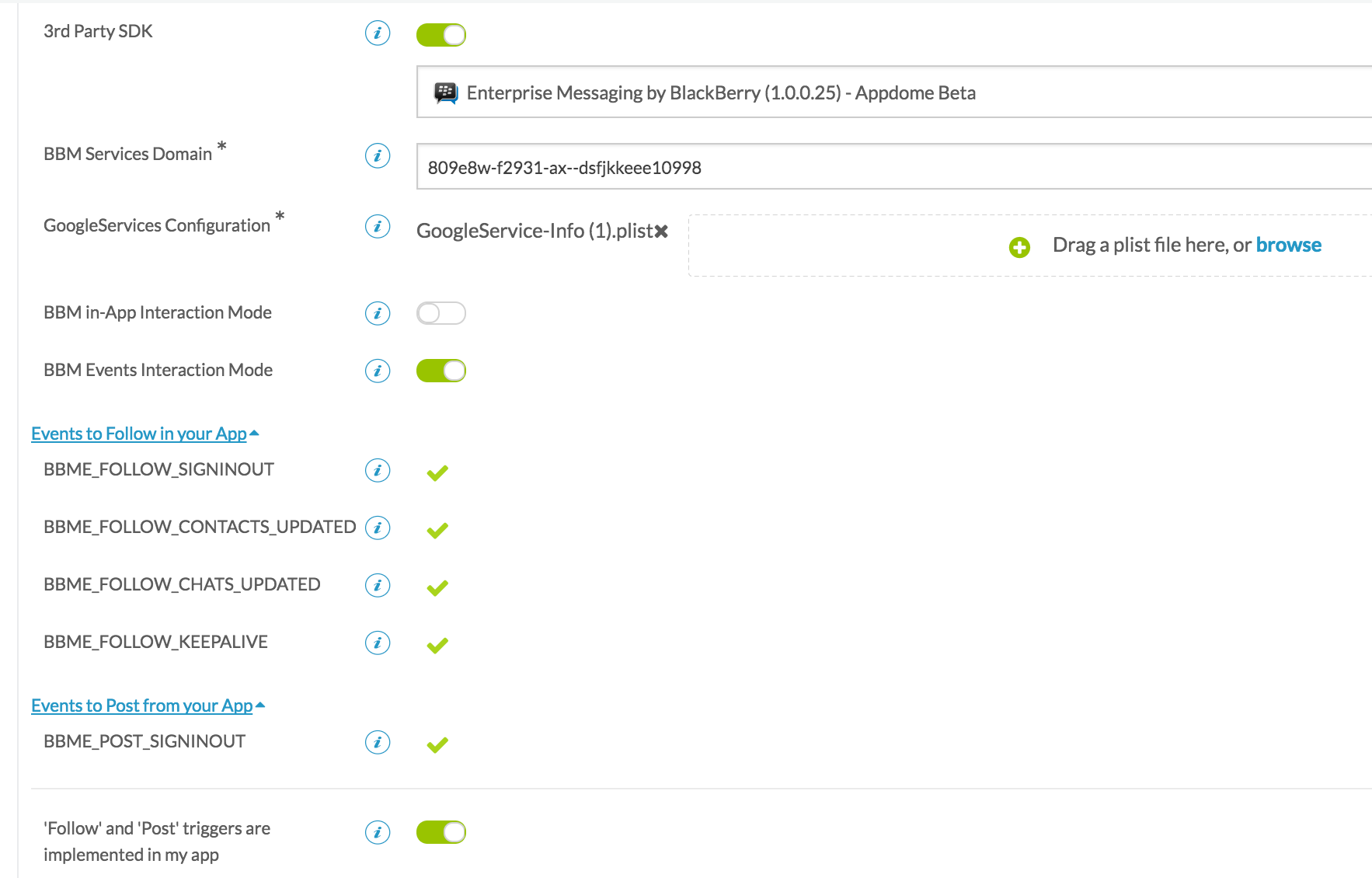Open info icon for BBME_FOLLOW_CHATS_UPDATED
The height and width of the screenshot is (878, 1372).
tap(378, 585)
